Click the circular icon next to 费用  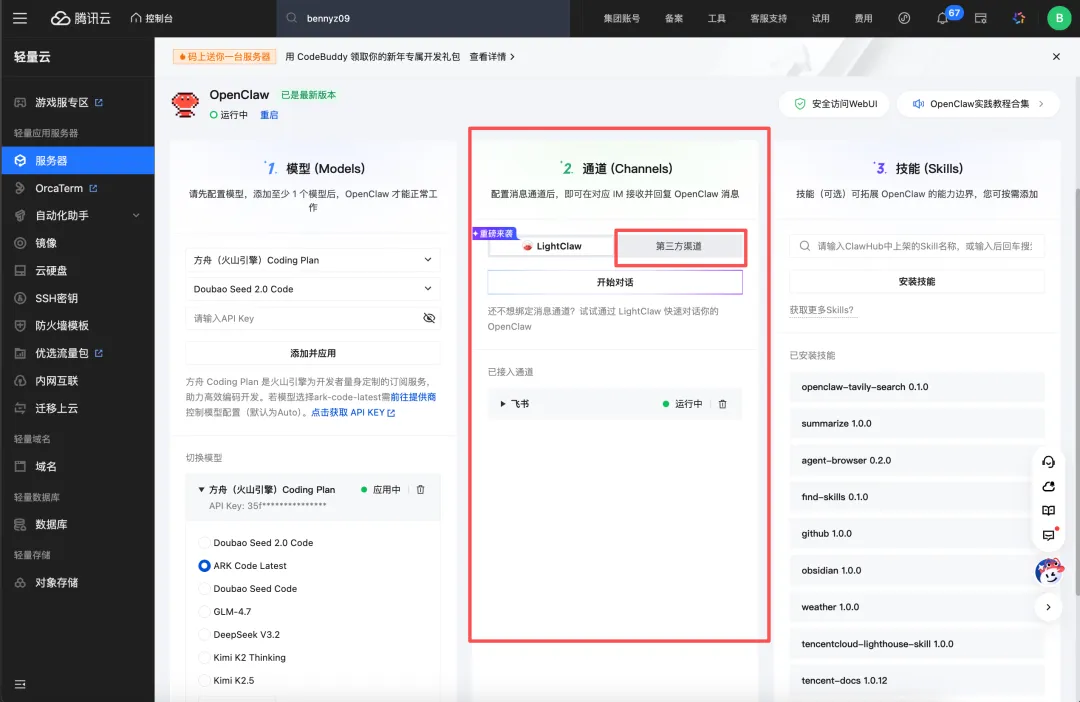pos(904,18)
